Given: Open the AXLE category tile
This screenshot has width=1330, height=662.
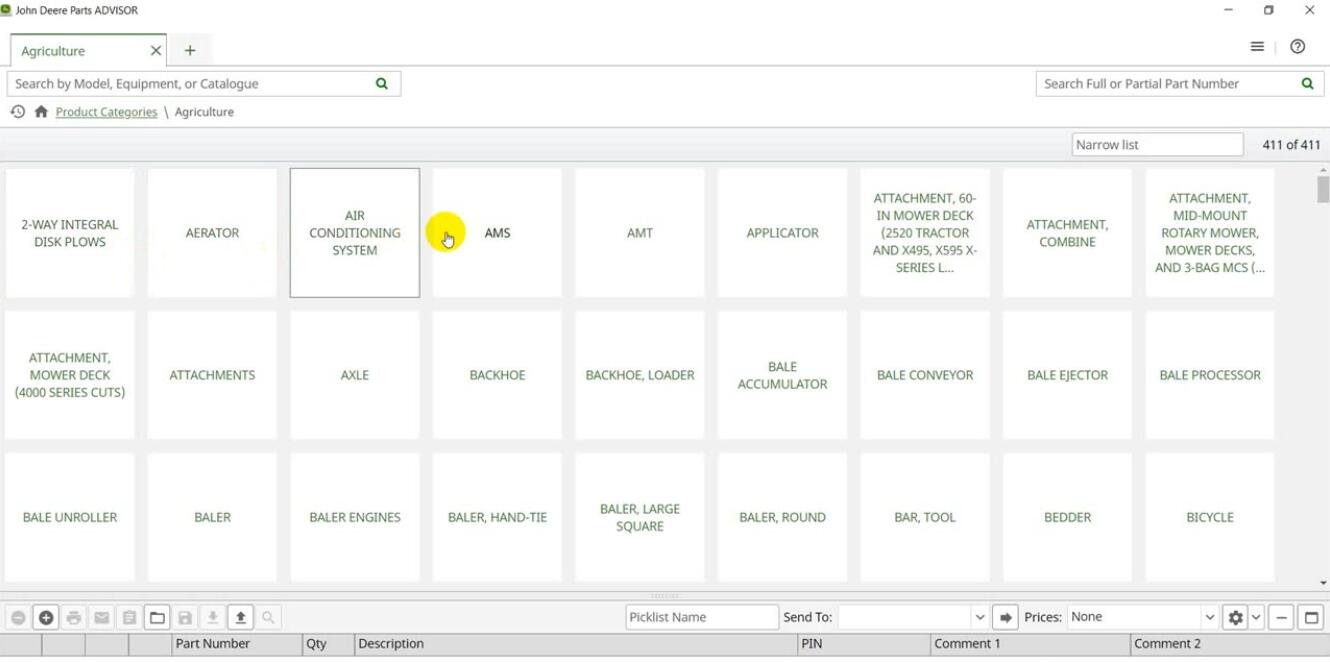Looking at the screenshot, I should point(355,375).
